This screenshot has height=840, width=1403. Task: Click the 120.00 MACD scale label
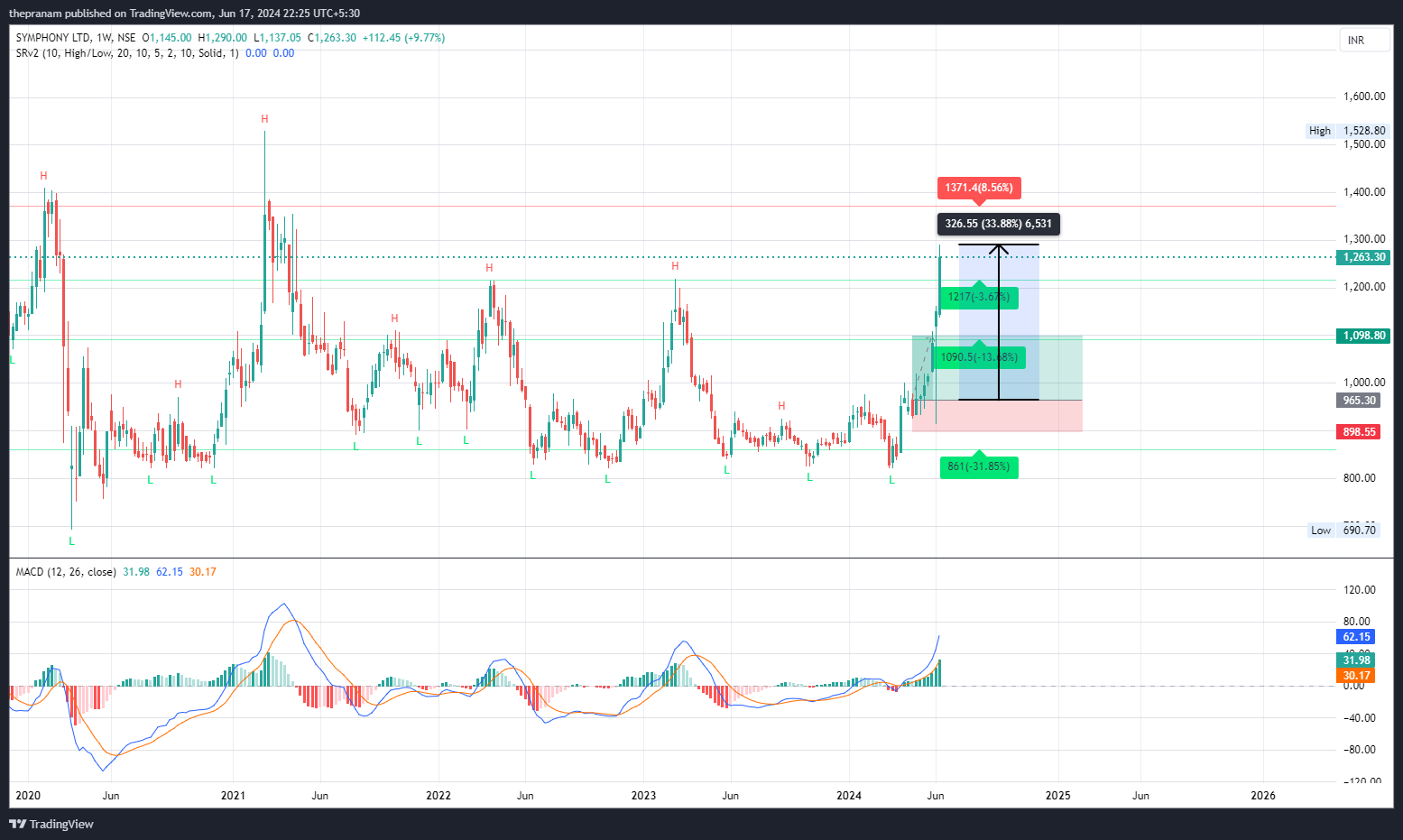(x=1360, y=590)
